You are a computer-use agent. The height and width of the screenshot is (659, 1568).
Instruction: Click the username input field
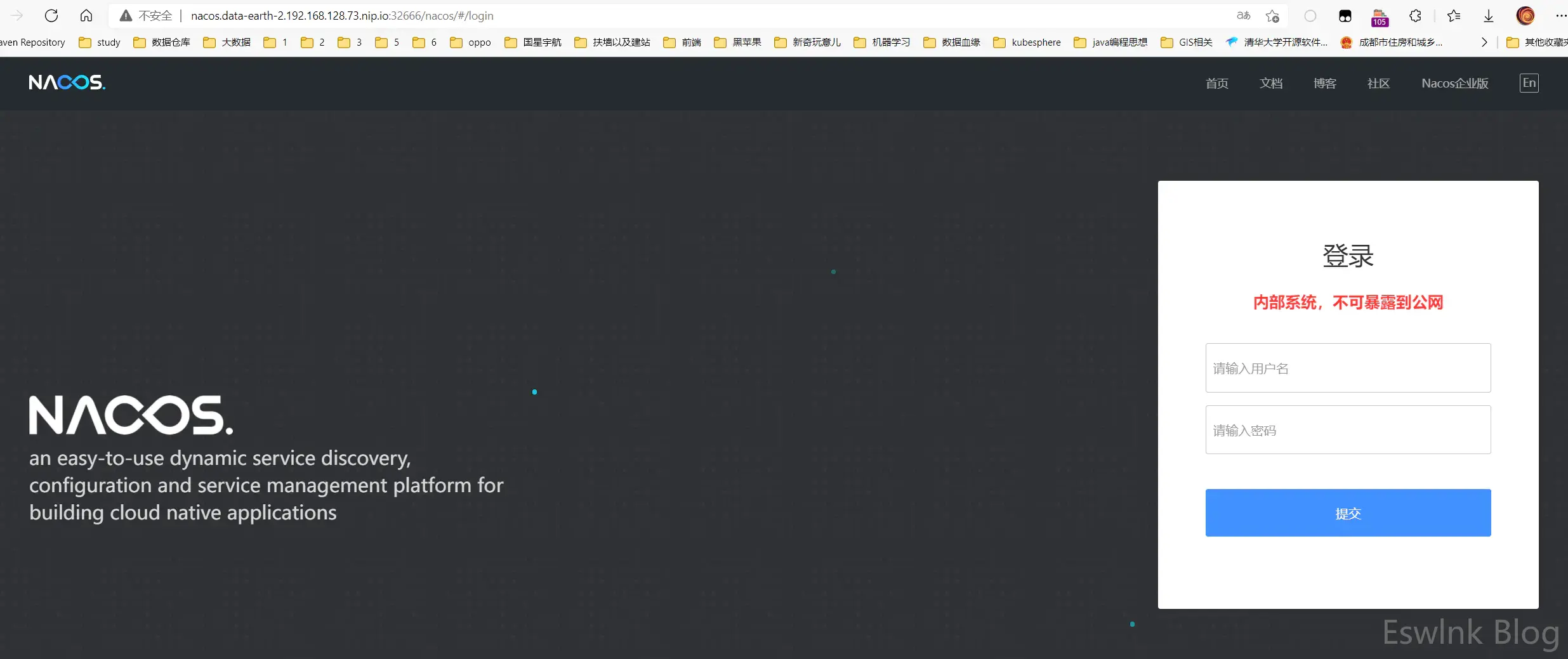1348,368
